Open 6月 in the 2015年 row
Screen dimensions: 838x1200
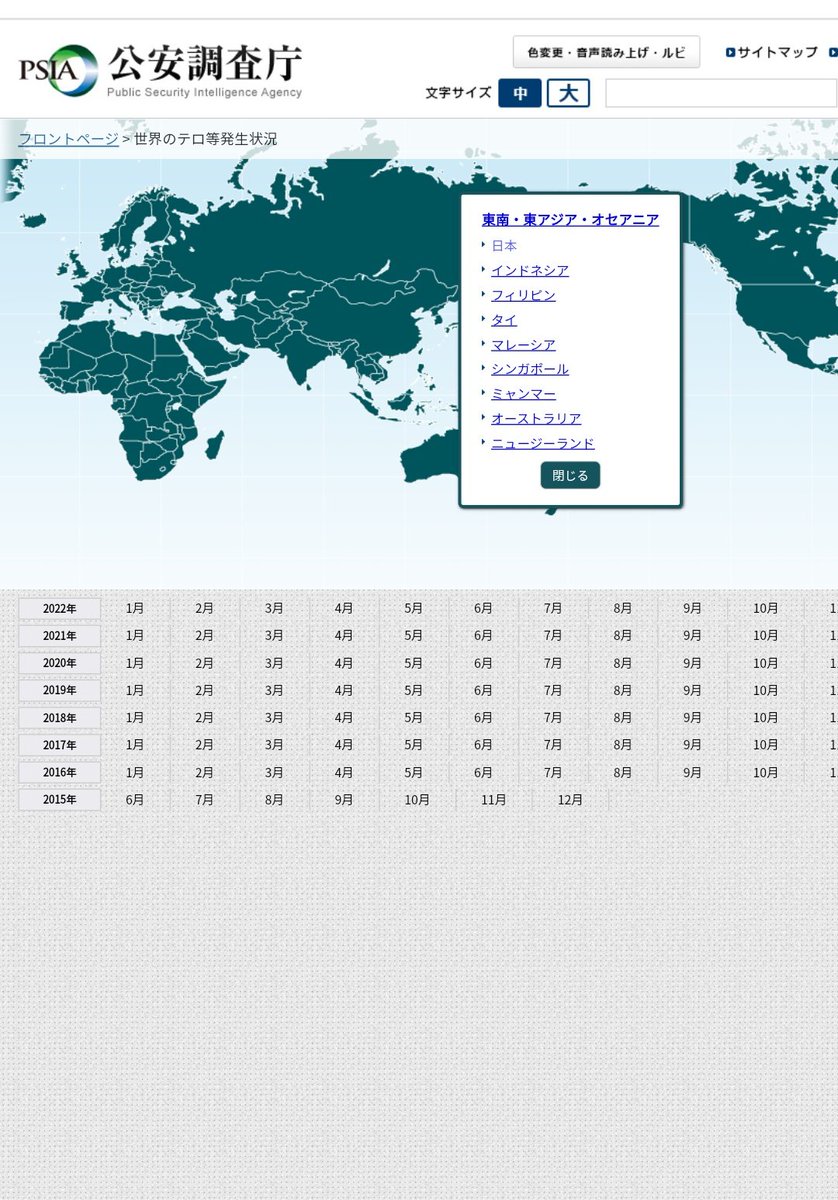click(135, 800)
